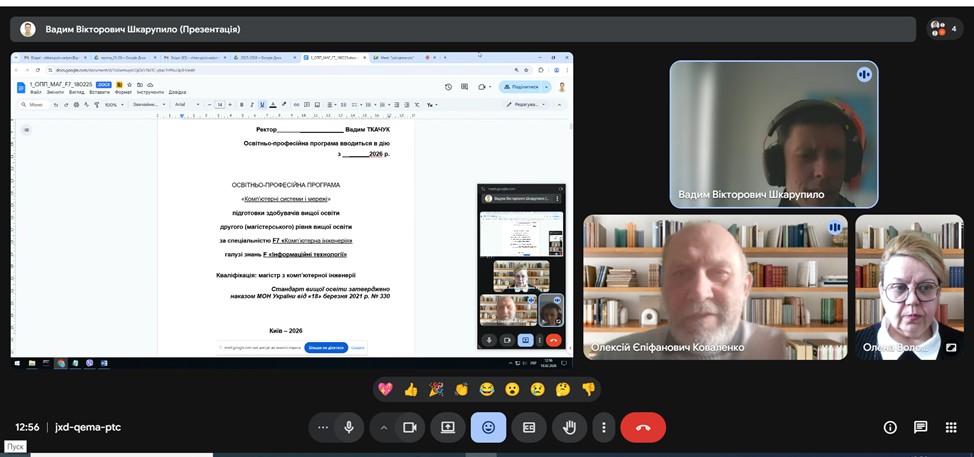Open the Інструменти menu in shared Docs
This screenshot has width=974, height=457.
(x=150, y=92)
